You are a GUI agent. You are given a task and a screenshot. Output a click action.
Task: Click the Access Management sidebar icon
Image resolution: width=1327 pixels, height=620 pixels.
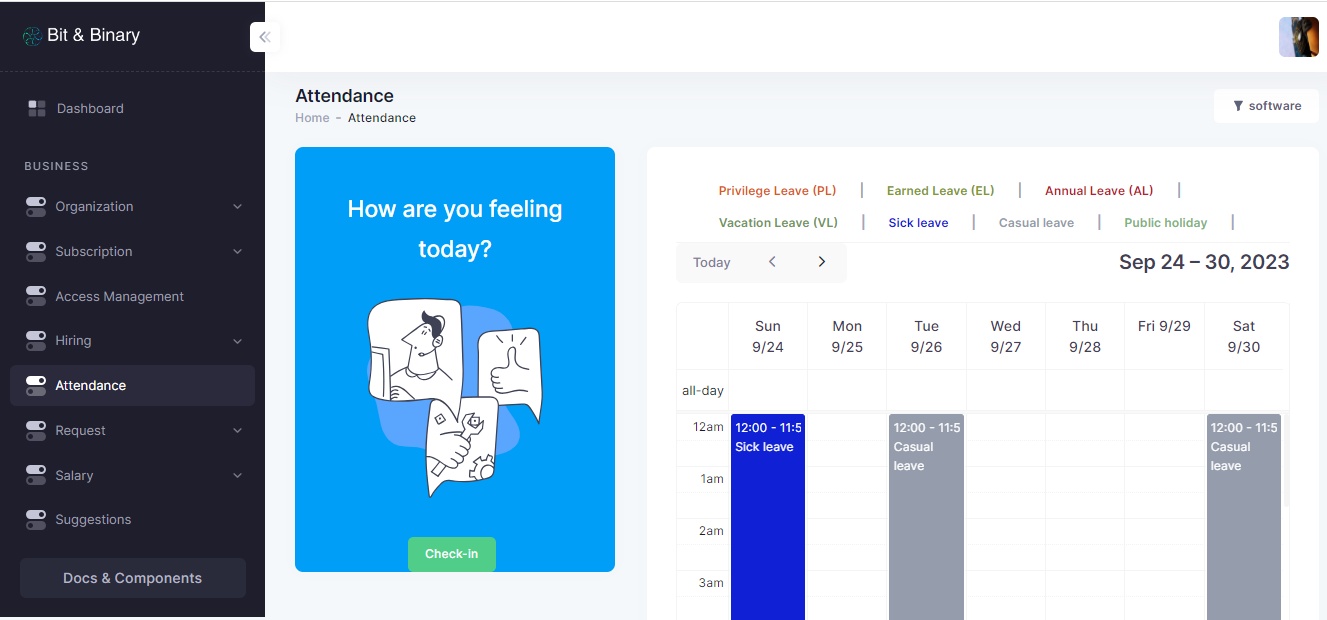click(36, 296)
